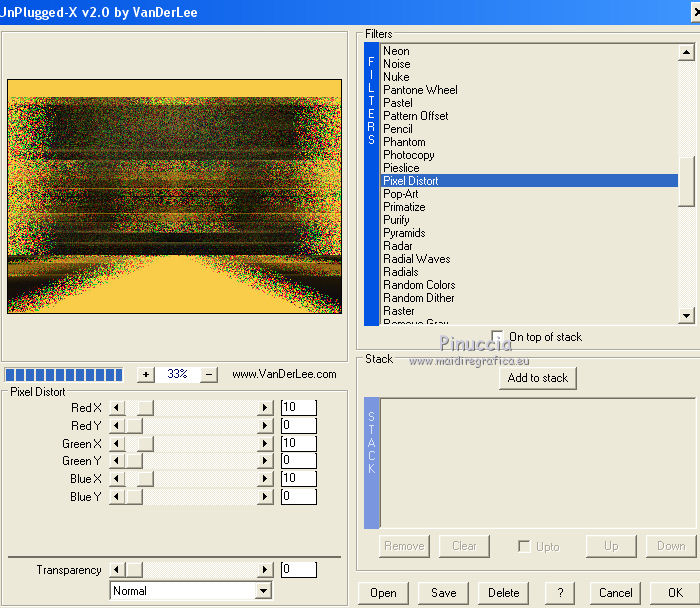Click the zoom in plus button
Screen dimensions: 700x608
click(x=146, y=374)
